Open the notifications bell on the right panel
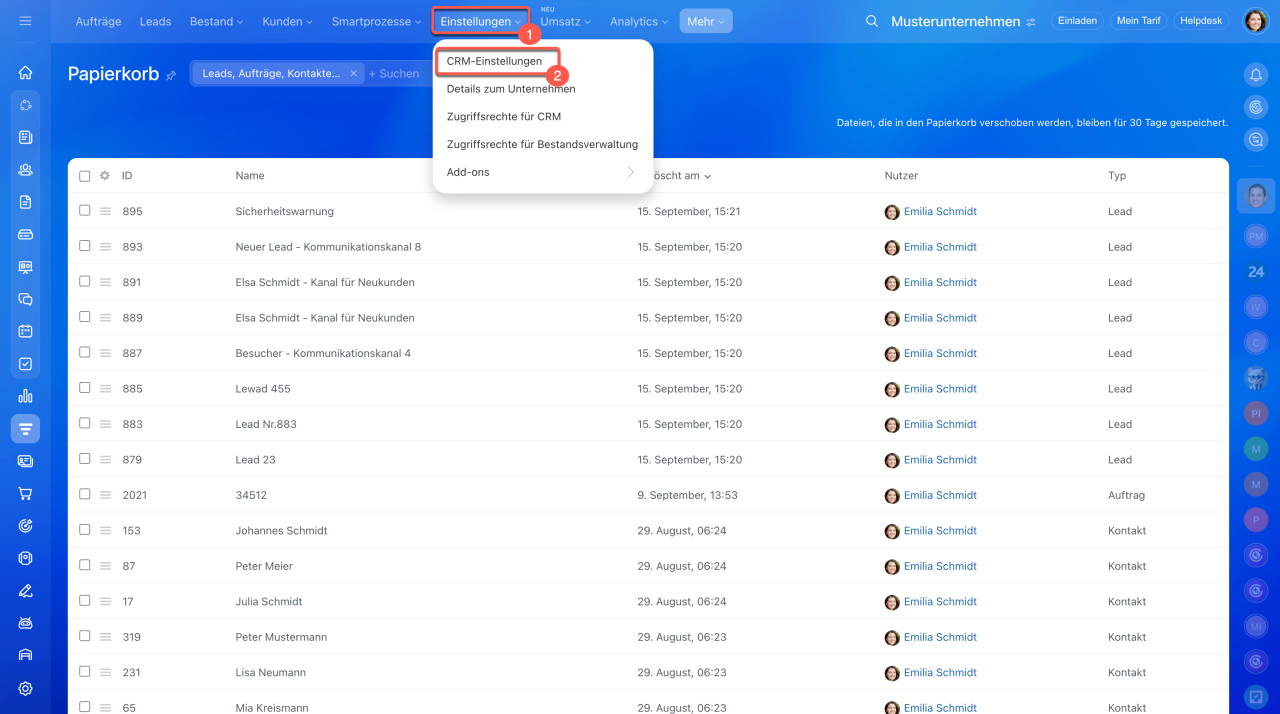1280x714 pixels. (1255, 75)
